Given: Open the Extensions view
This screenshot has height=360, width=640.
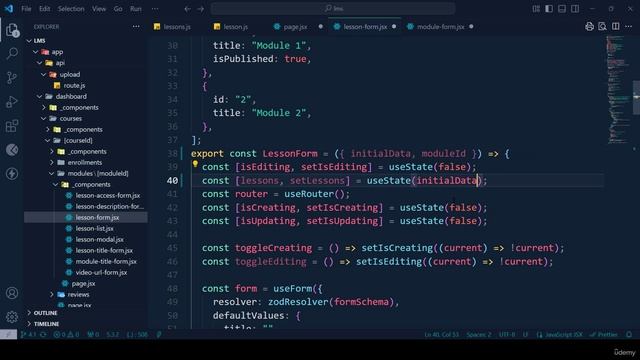Looking at the screenshot, I should pos(12,126).
